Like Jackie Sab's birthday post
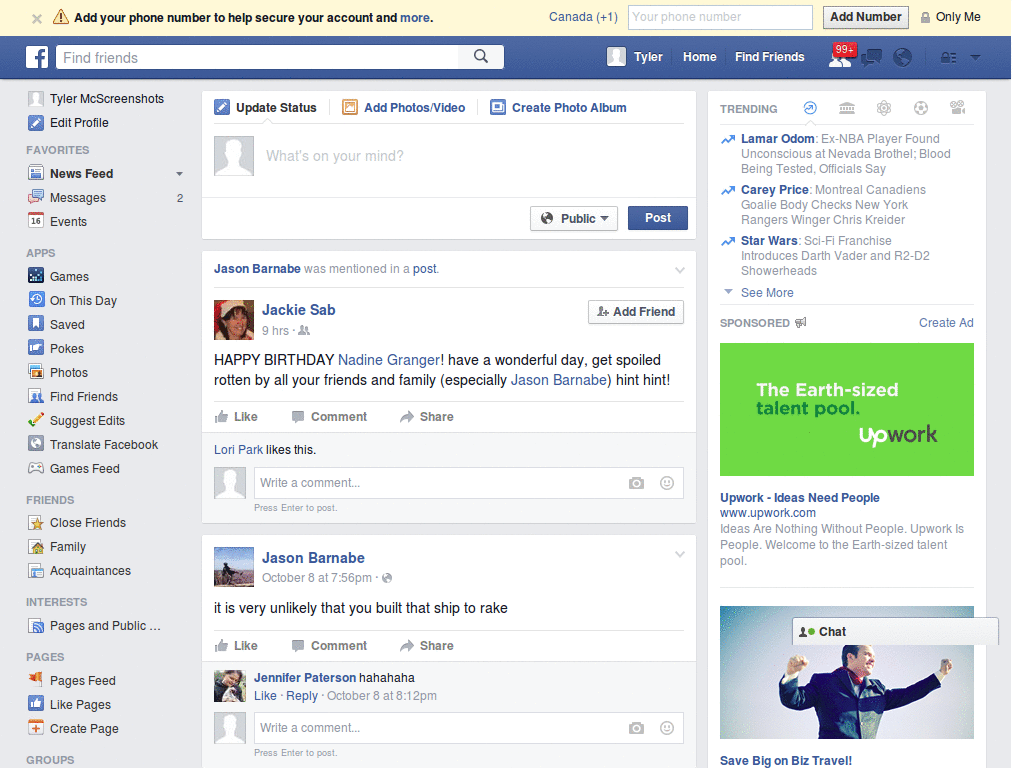 (236, 417)
